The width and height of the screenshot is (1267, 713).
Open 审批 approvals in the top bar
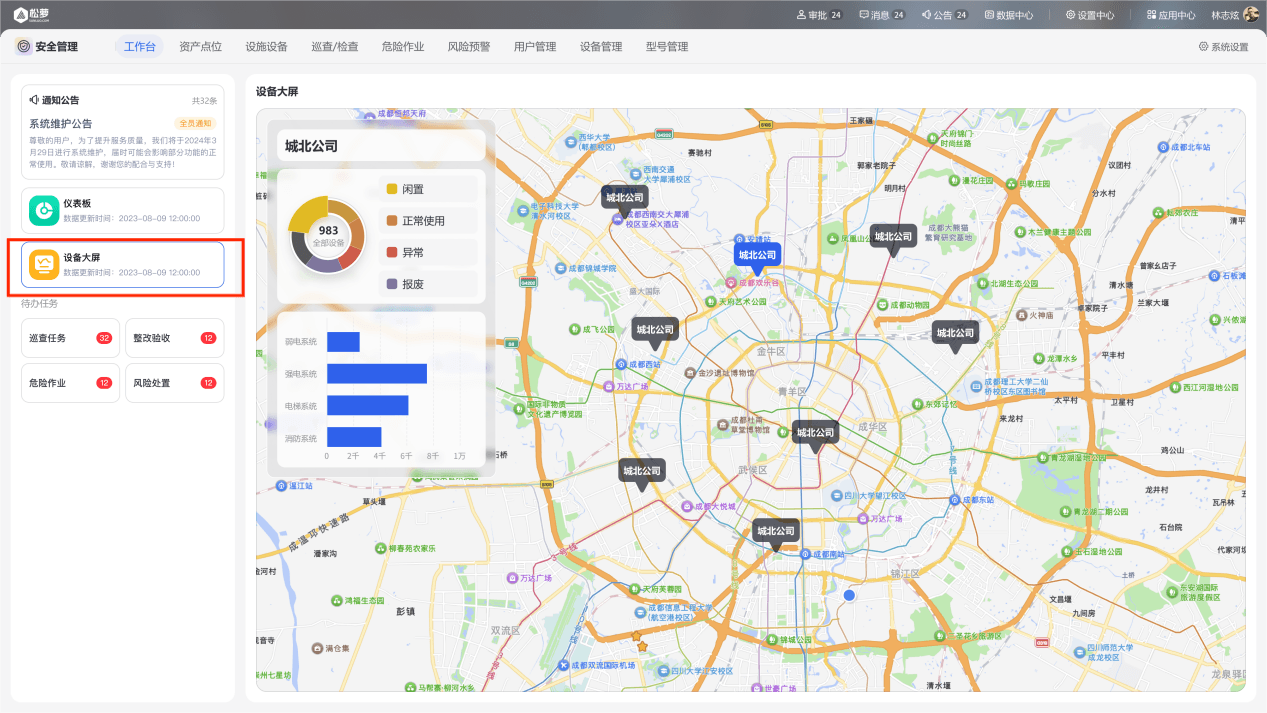click(x=819, y=15)
